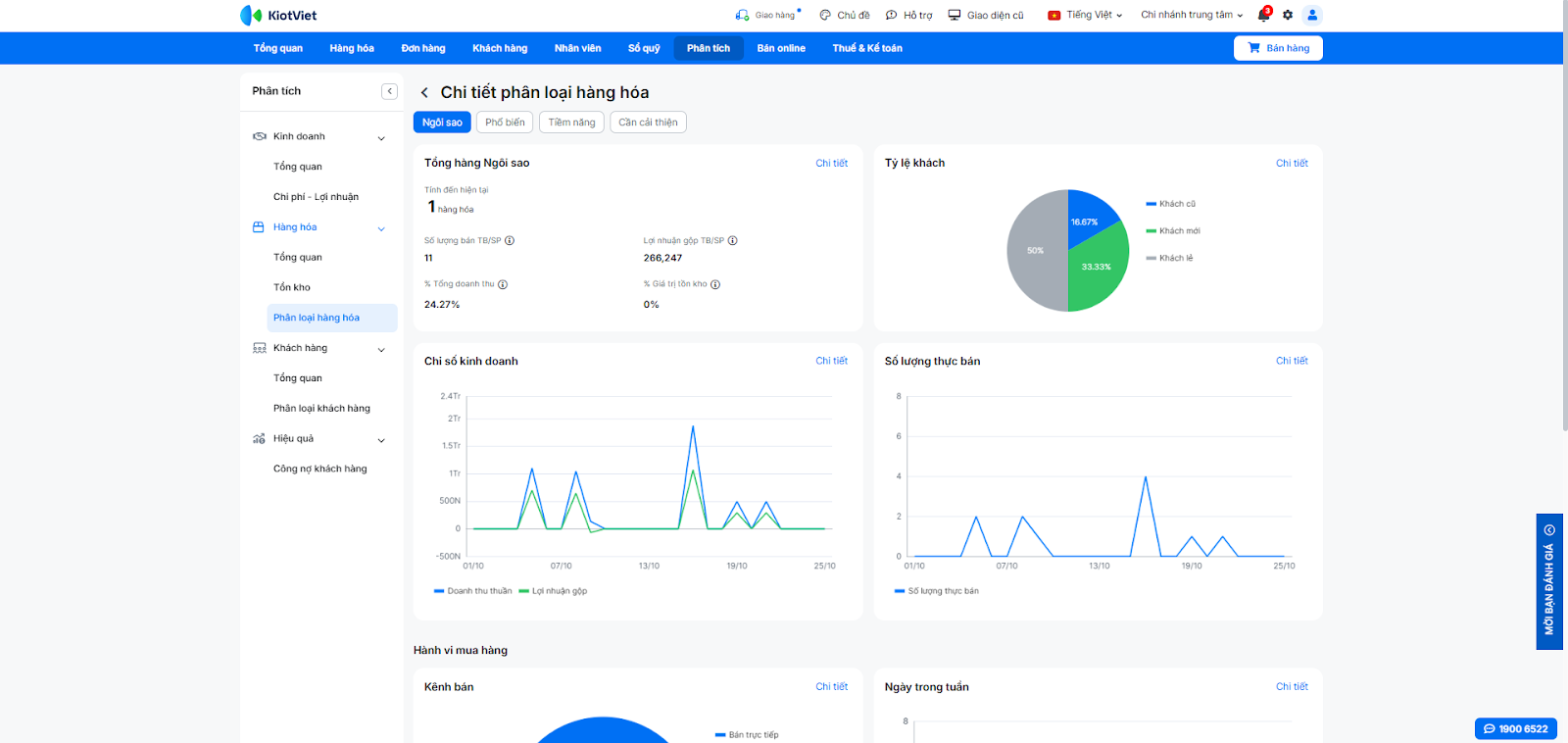Collapse the Khách hàng sidebar group chevron

pos(381,350)
